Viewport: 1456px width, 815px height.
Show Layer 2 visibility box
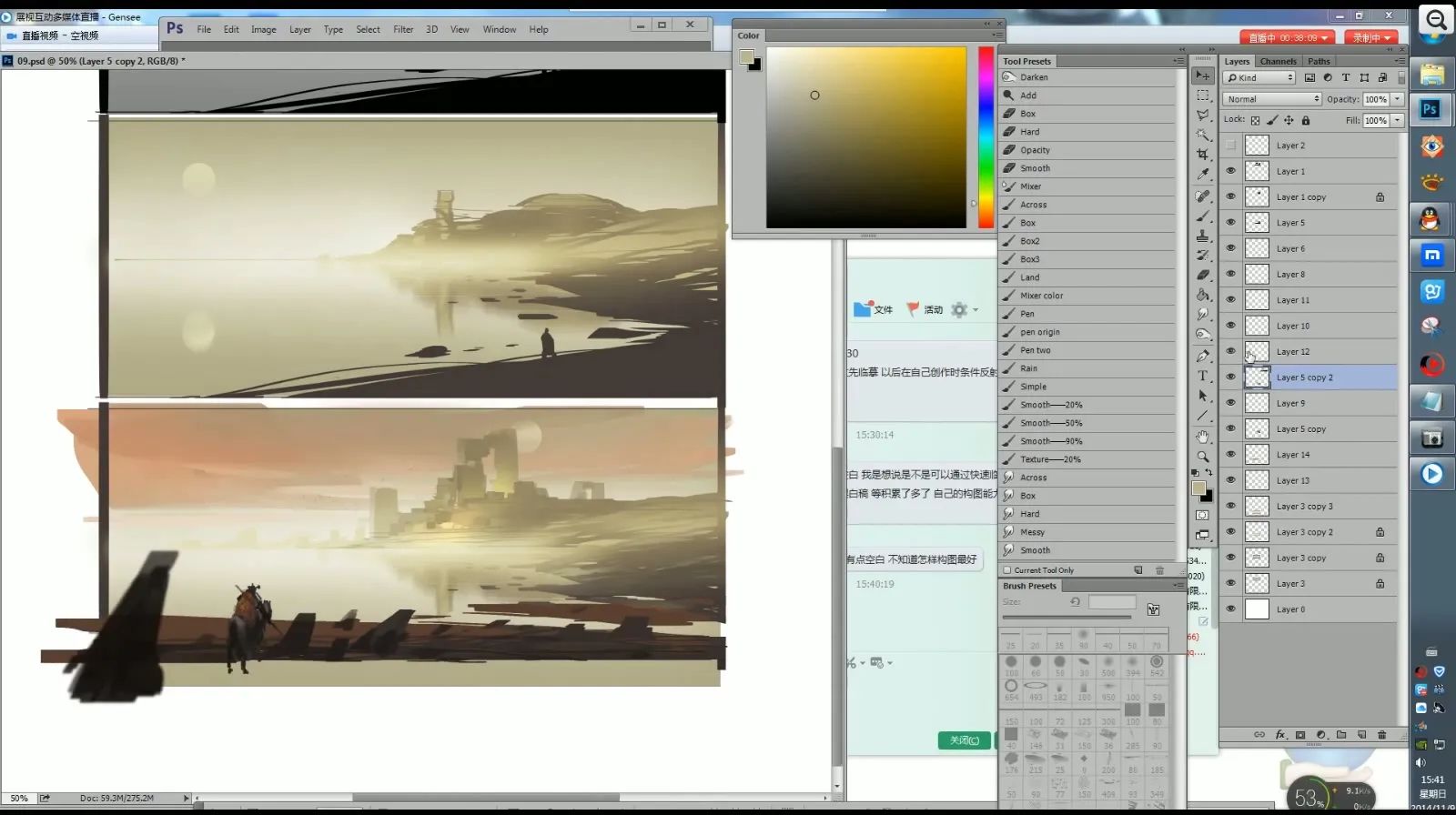(x=1230, y=146)
